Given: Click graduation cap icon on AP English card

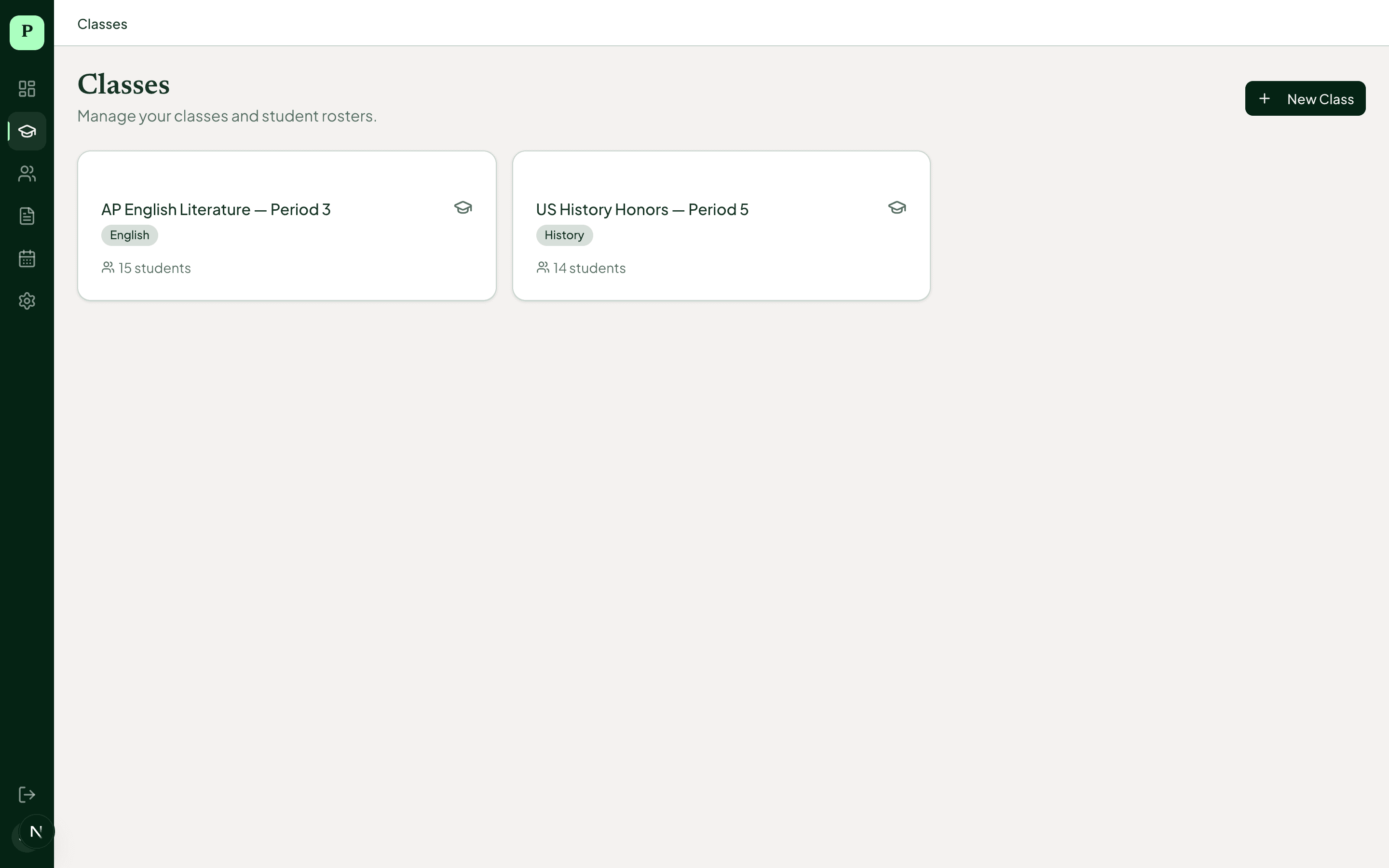Looking at the screenshot, I should pos(463,207).
